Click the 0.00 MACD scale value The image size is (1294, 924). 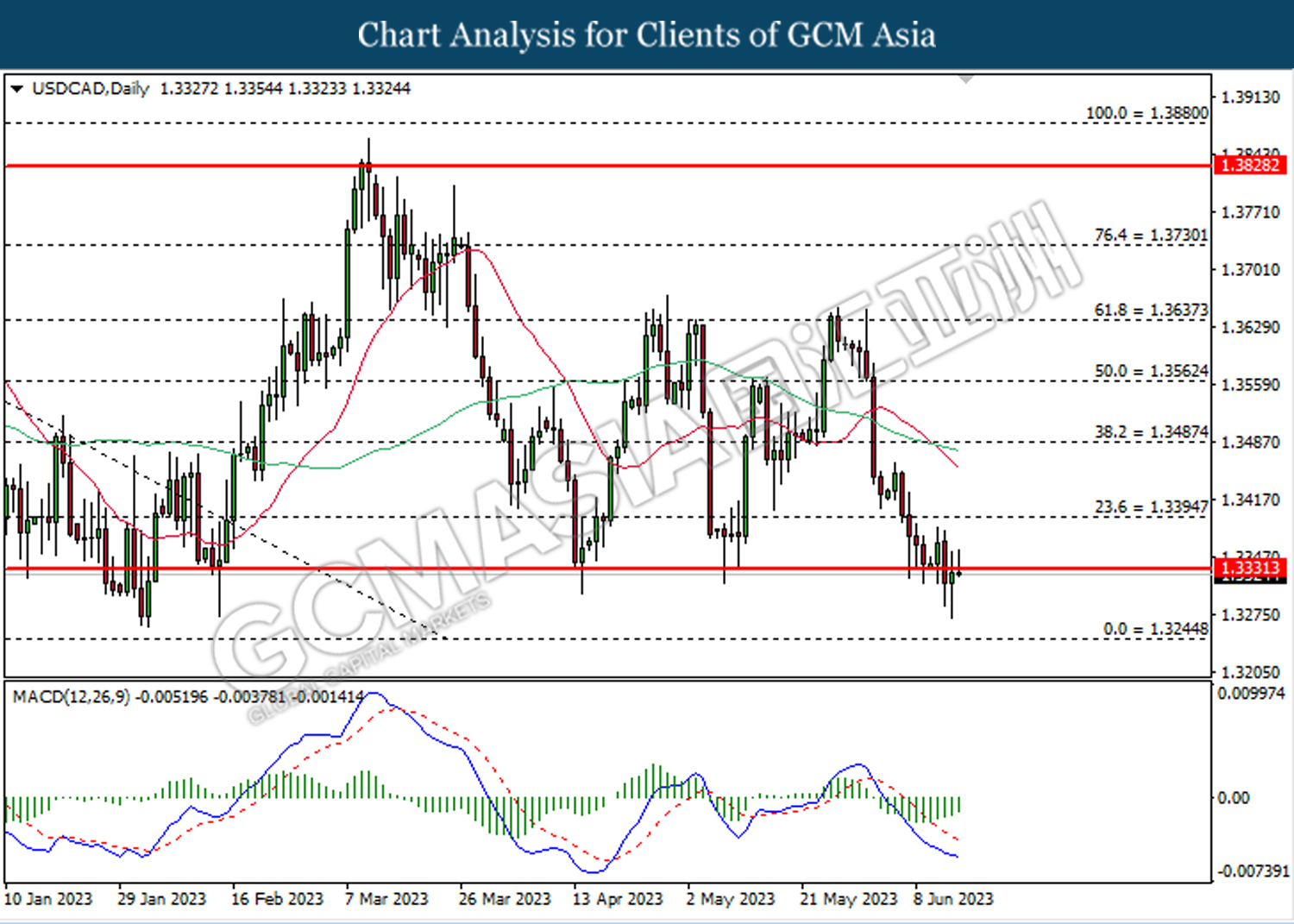(1234, 798)
